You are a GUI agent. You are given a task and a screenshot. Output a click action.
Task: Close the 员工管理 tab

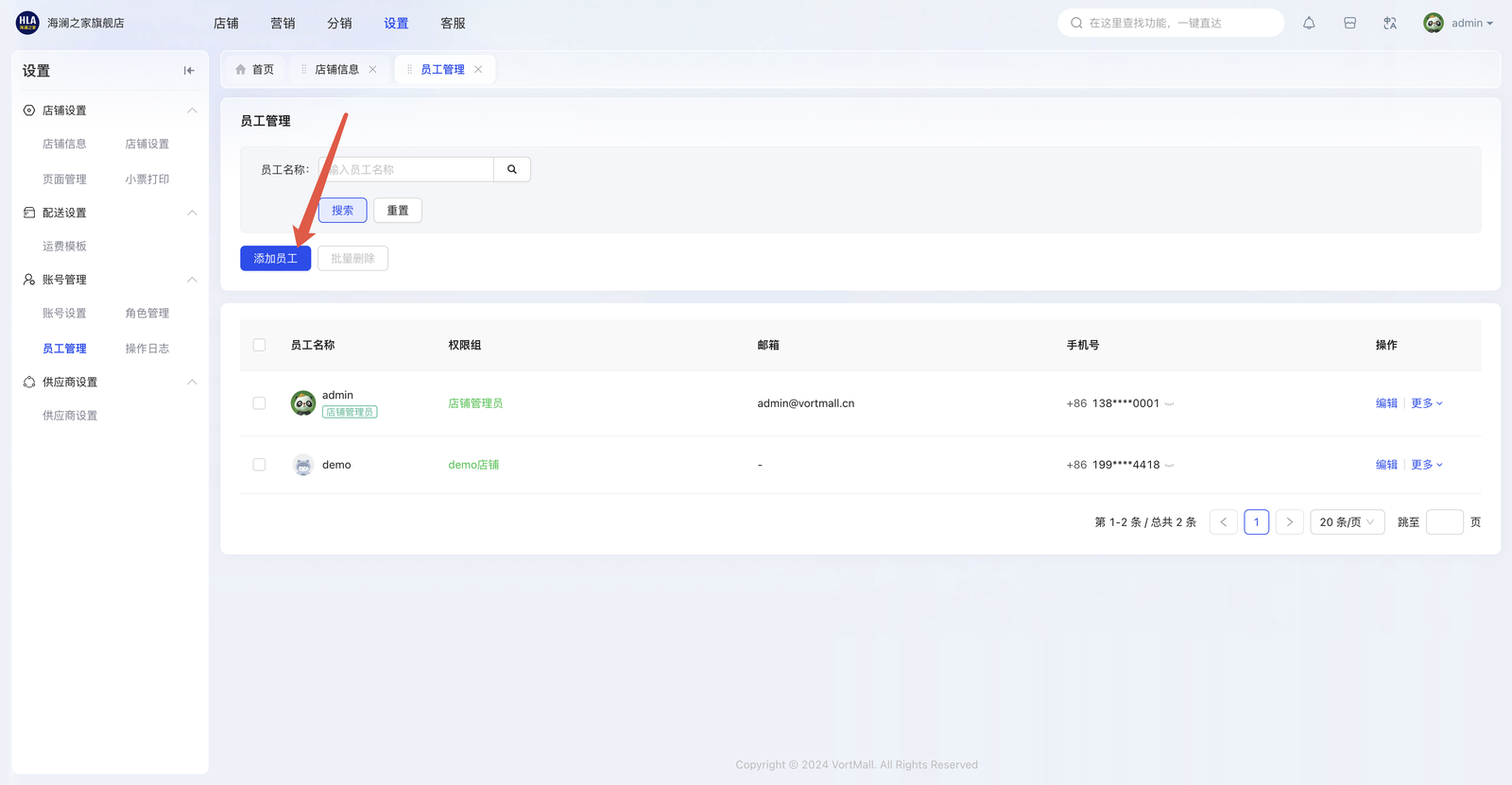(x=479, y=70)
